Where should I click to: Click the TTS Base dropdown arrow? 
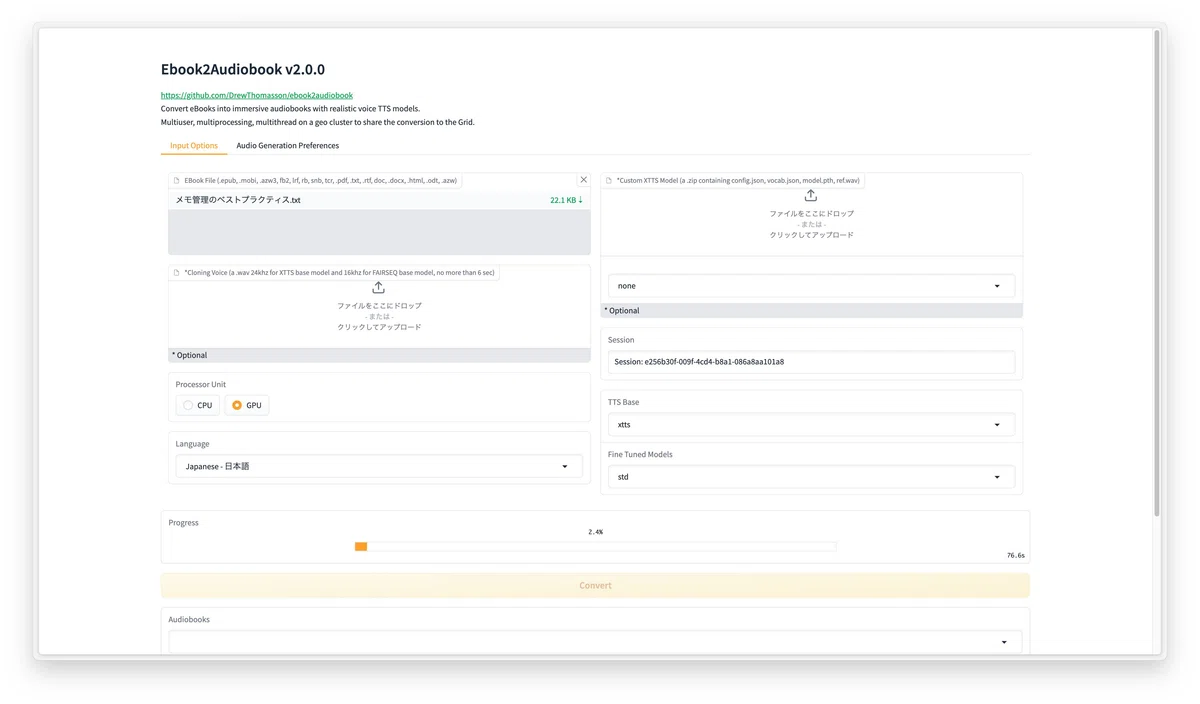pos(997,425)
